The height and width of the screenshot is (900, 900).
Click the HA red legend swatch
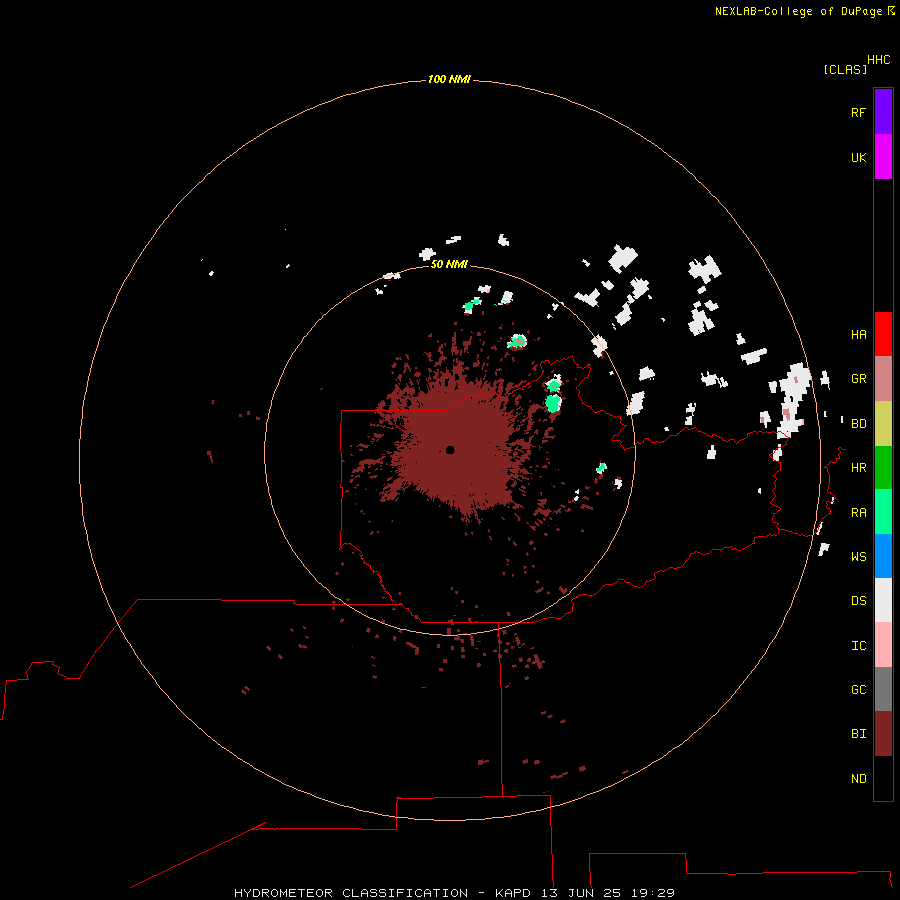point(883,334)
